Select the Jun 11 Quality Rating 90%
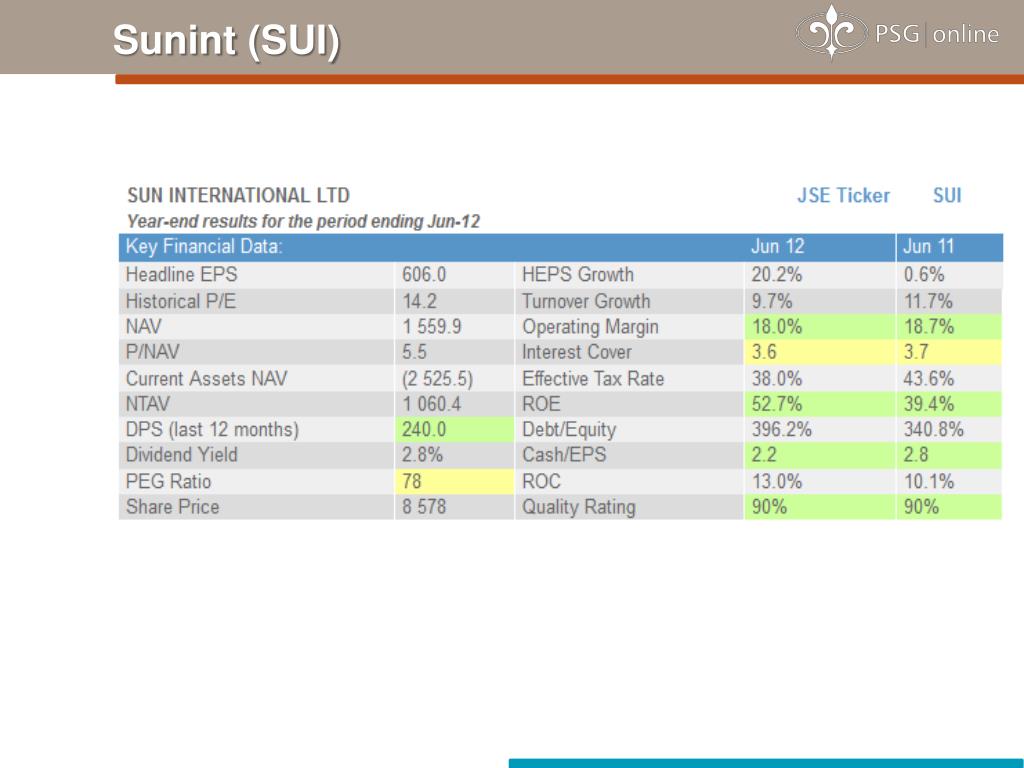The width and height of the screenshot is (1024, 768). [x=949, y=507]
